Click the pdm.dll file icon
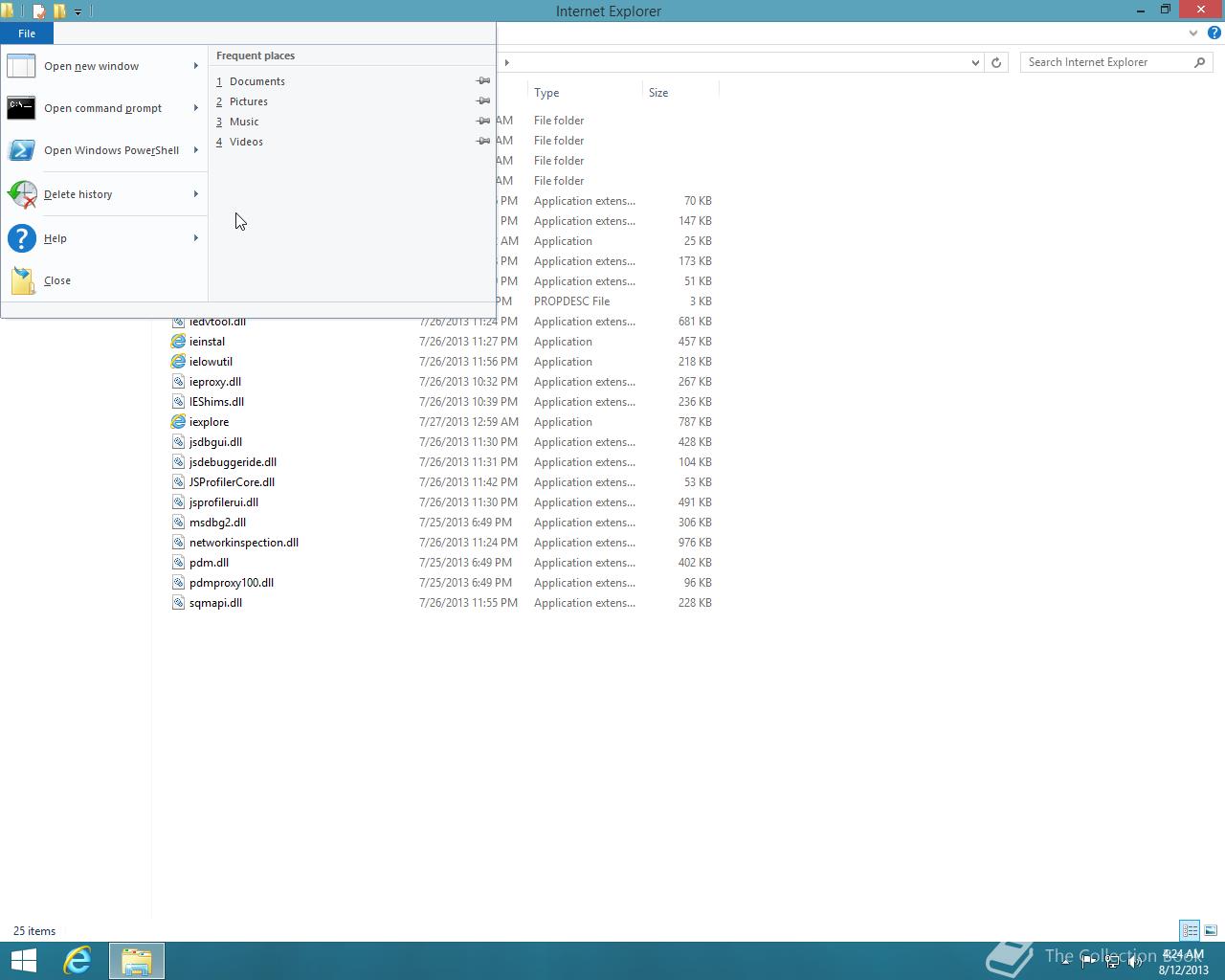This screenshot has height=980, width=1225. click(178, 563)
